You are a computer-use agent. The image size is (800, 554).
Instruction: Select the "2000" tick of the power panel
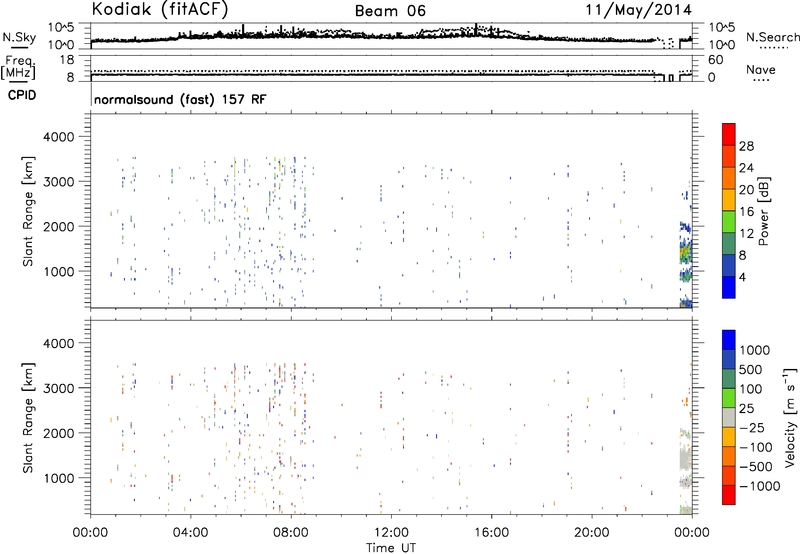58,226
